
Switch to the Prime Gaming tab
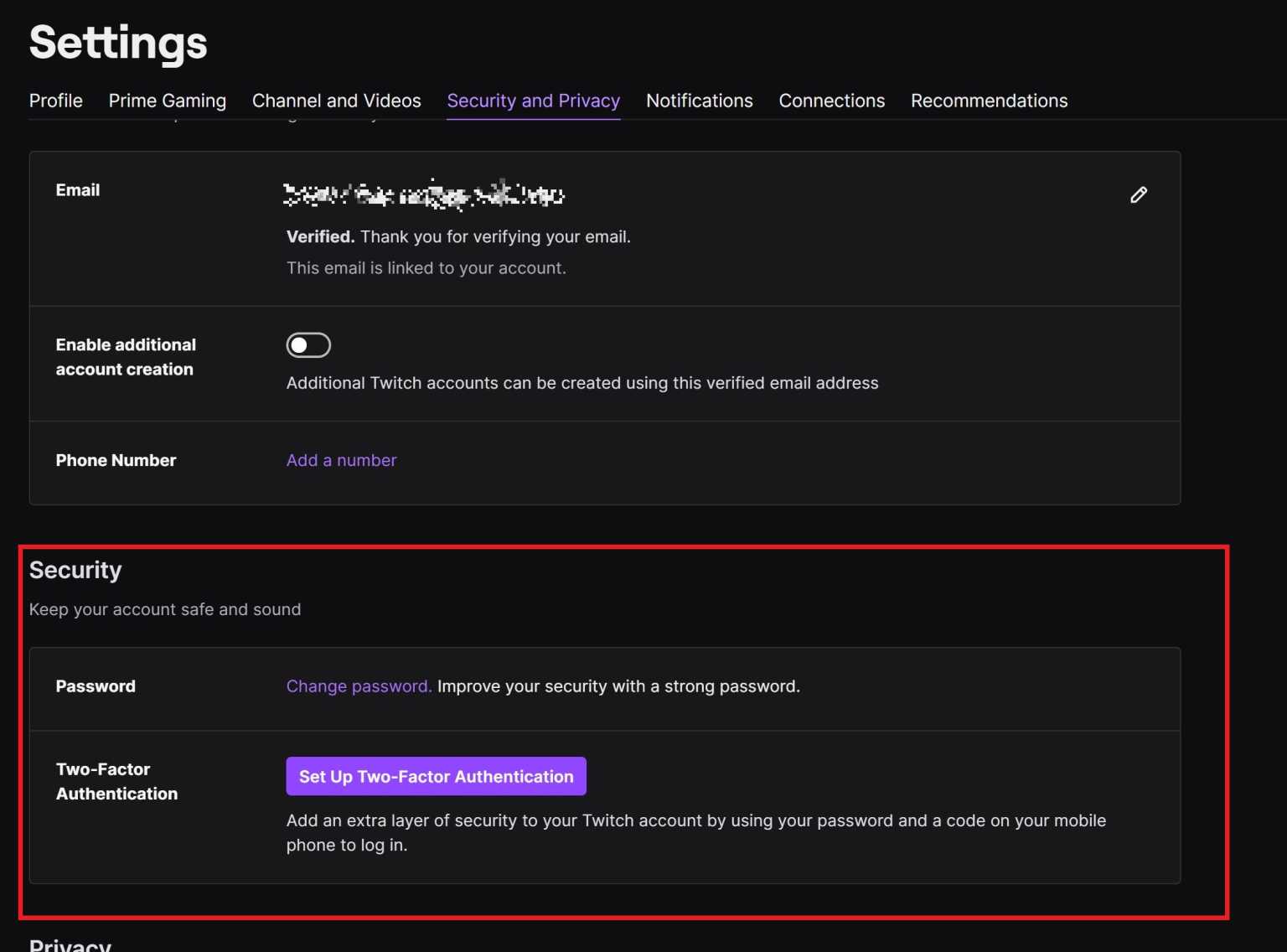coord(167,101)
